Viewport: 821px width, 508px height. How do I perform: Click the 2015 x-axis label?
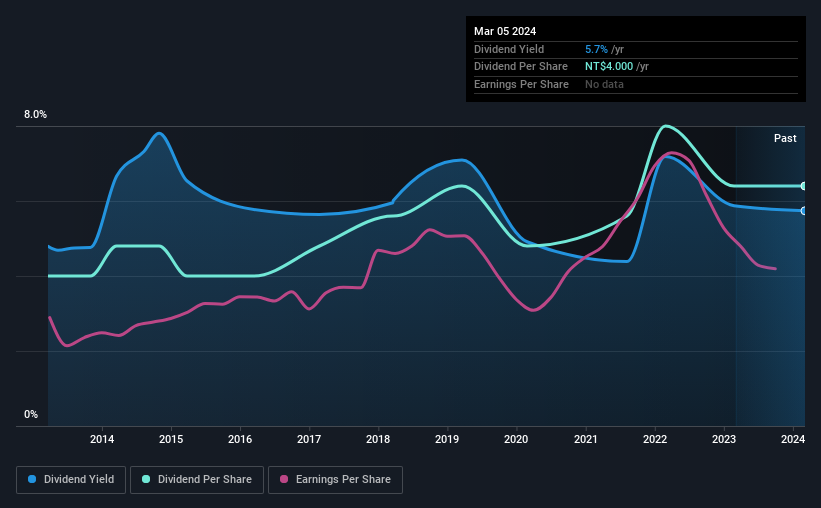(x=171, y=439)
